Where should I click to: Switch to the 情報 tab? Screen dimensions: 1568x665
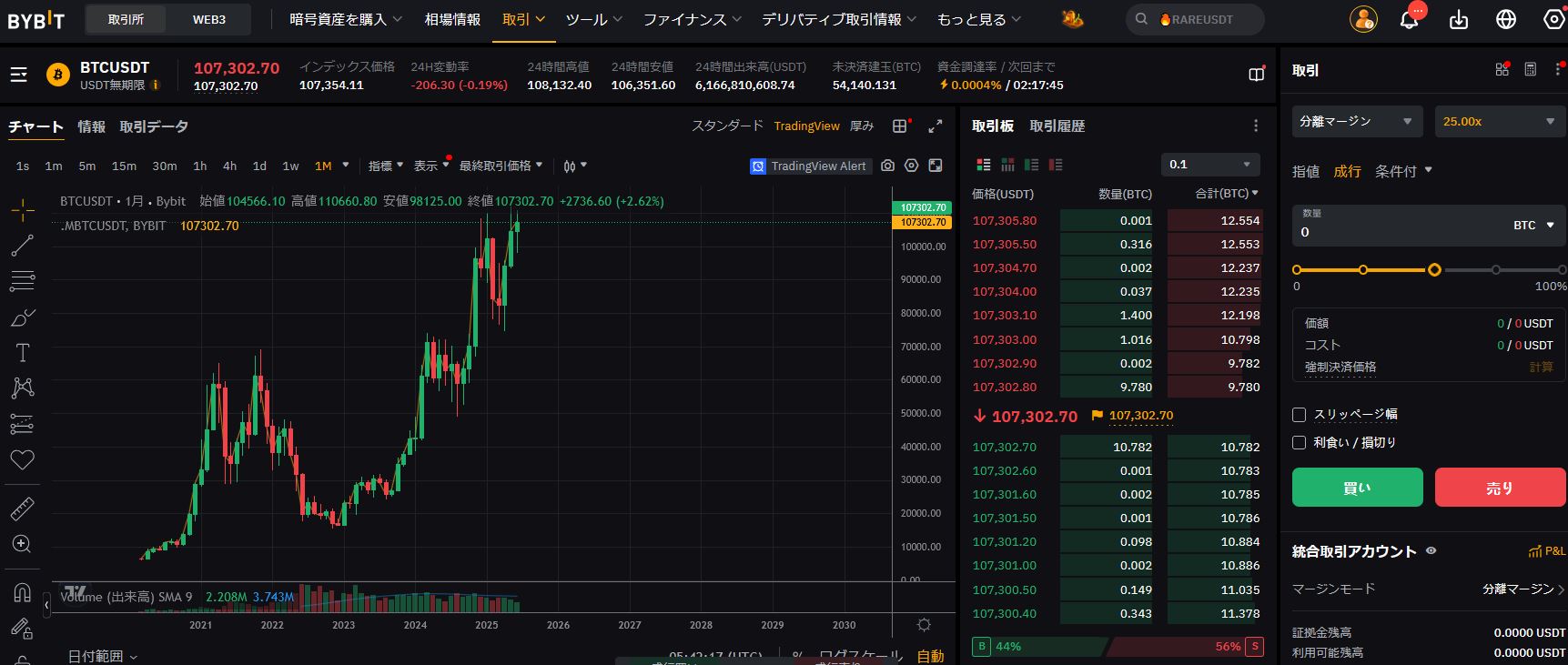pyautogui.click(x=91, y=126)
